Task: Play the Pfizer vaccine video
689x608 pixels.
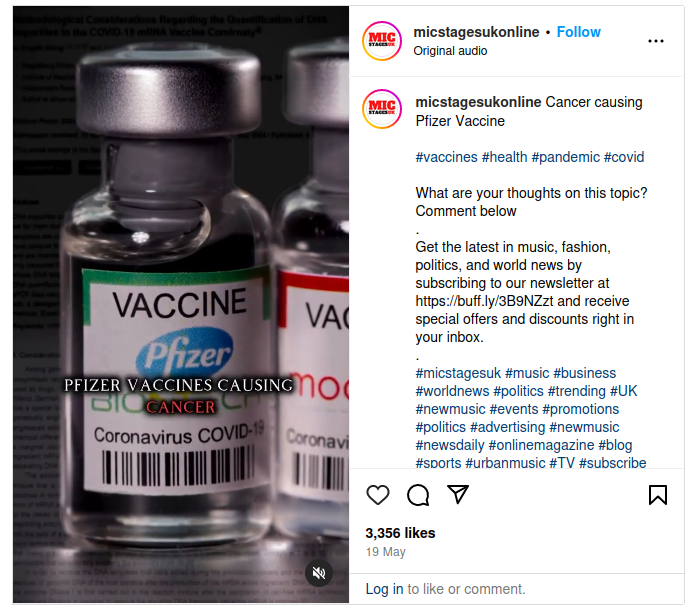Action: pyautogui.click(x=181, y=304)
